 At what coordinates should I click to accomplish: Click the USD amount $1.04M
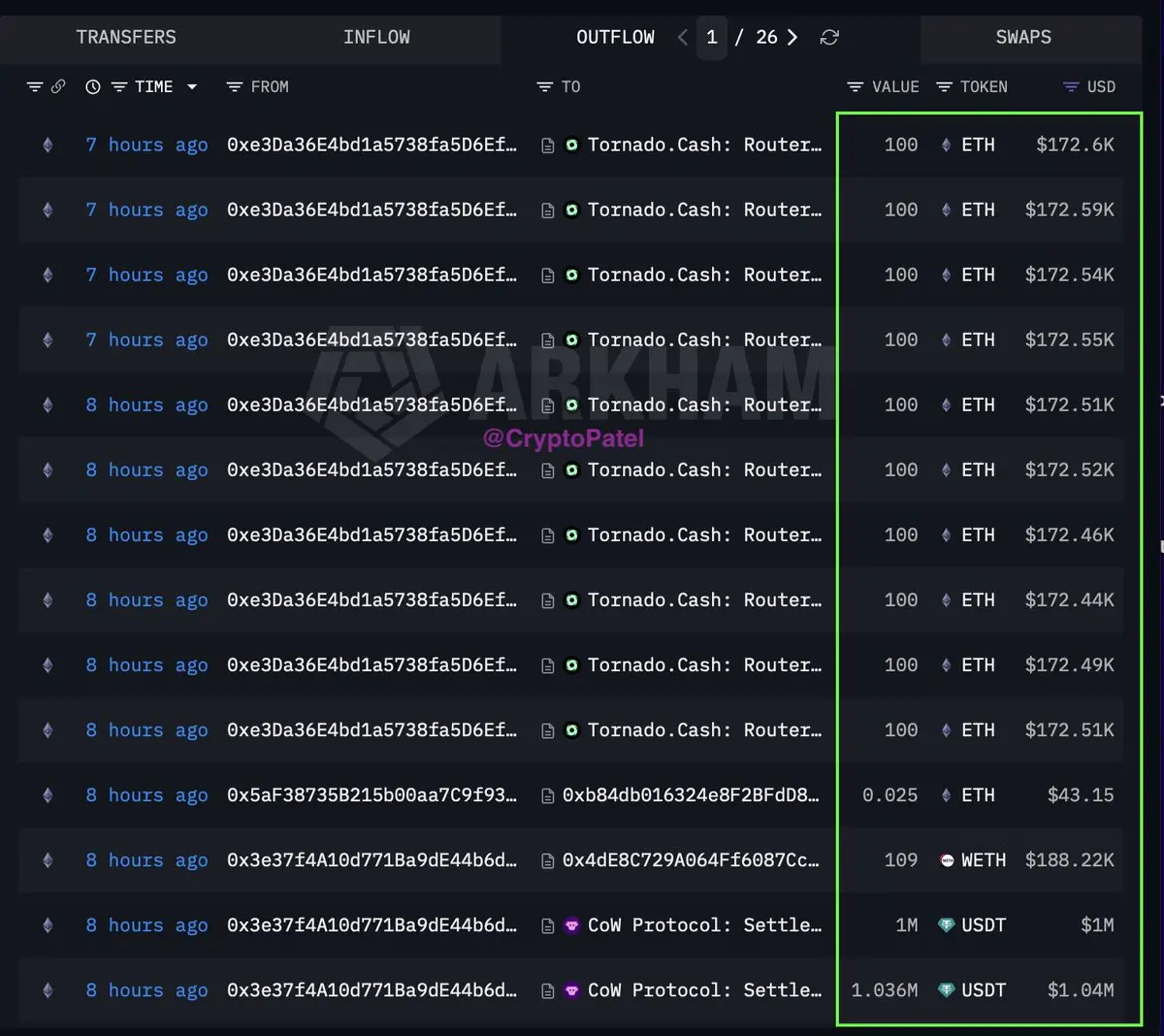(1081, 990)
